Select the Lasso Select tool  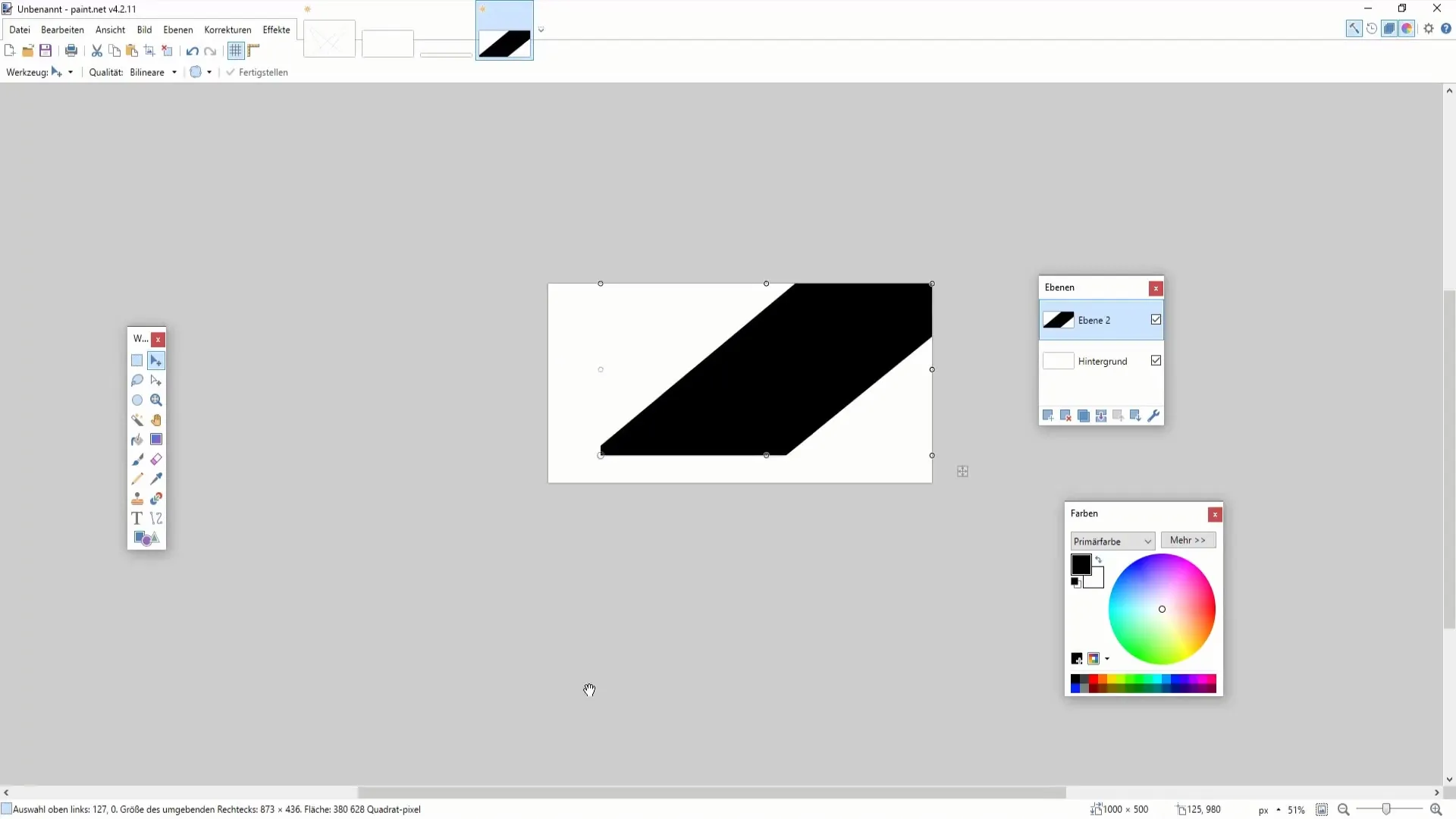click(x=137, y=381)
